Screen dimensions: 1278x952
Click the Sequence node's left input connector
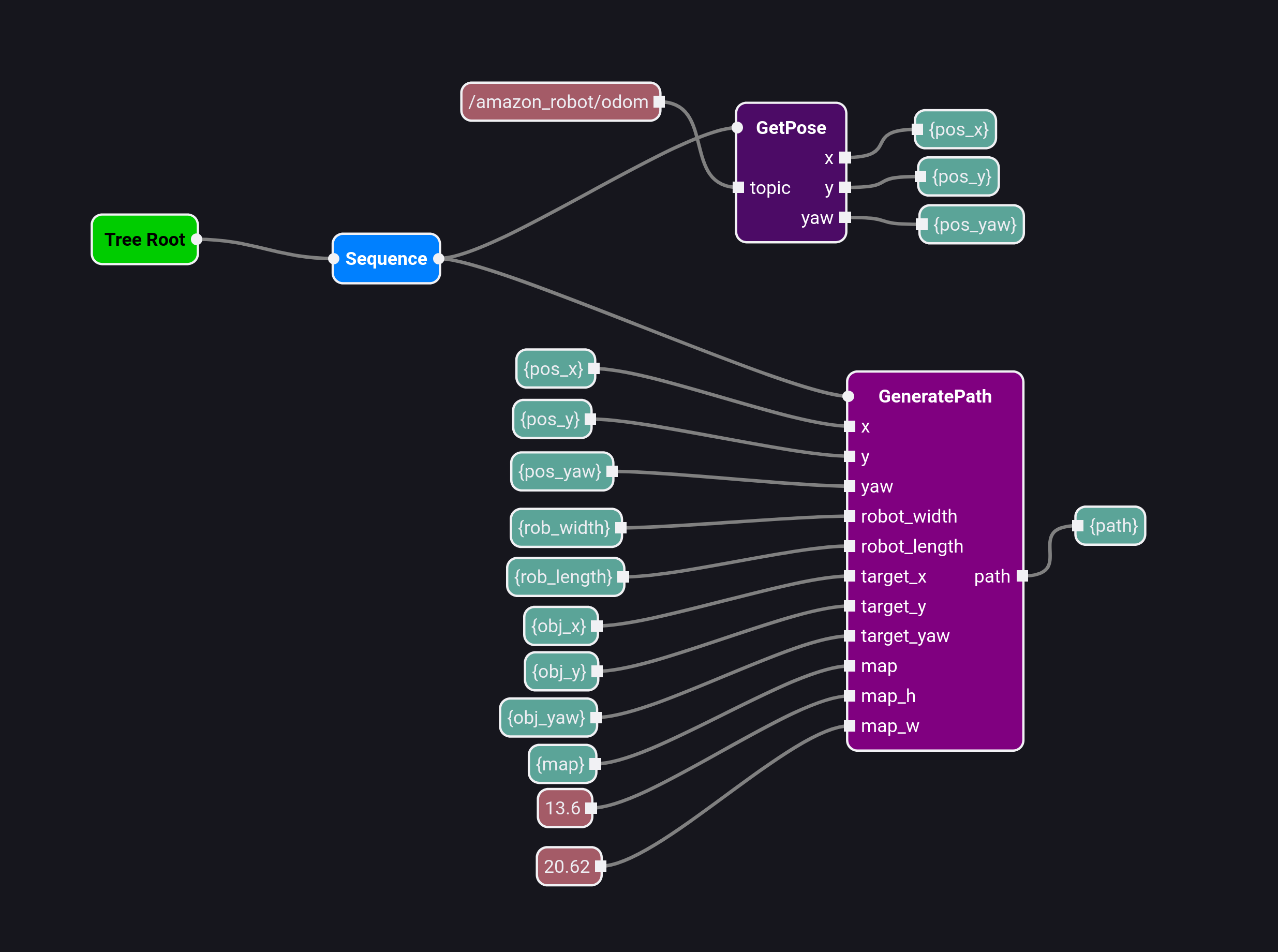334,259
